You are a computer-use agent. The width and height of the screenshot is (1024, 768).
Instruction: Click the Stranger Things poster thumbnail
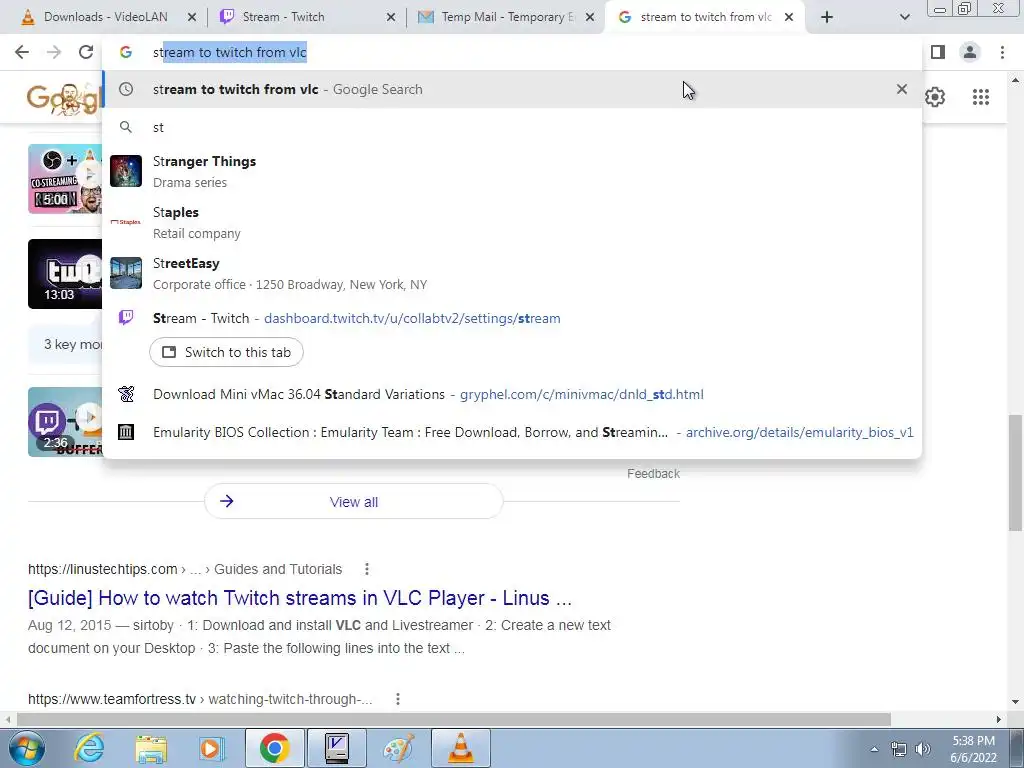126,171
